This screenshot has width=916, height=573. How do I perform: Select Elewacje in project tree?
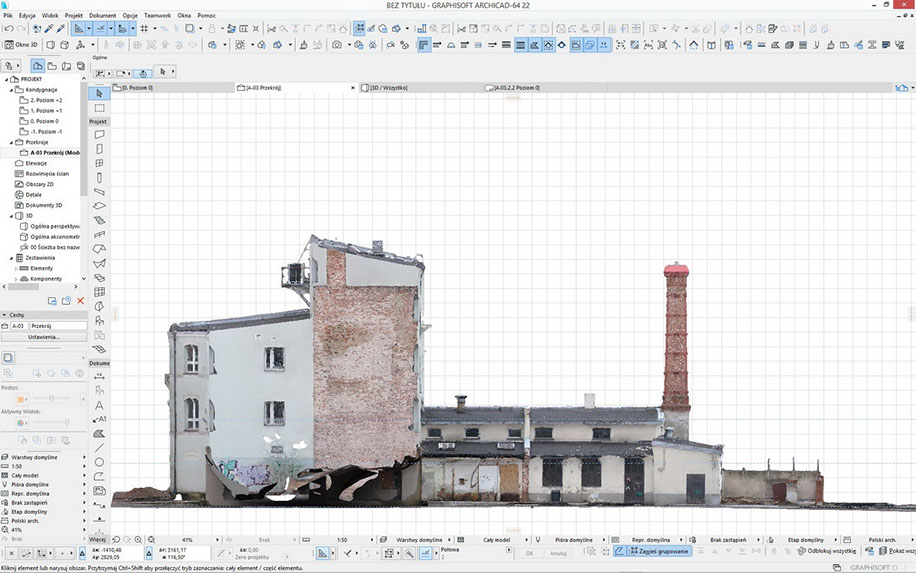(38, 163)
